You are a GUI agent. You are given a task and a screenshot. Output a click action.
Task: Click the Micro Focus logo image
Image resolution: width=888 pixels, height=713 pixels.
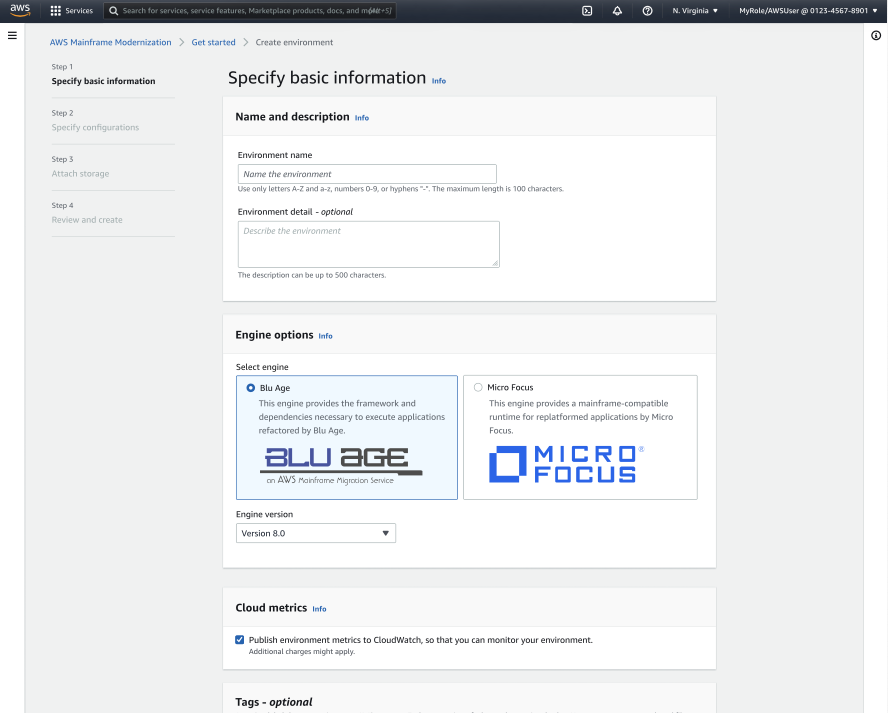[566, 465]
